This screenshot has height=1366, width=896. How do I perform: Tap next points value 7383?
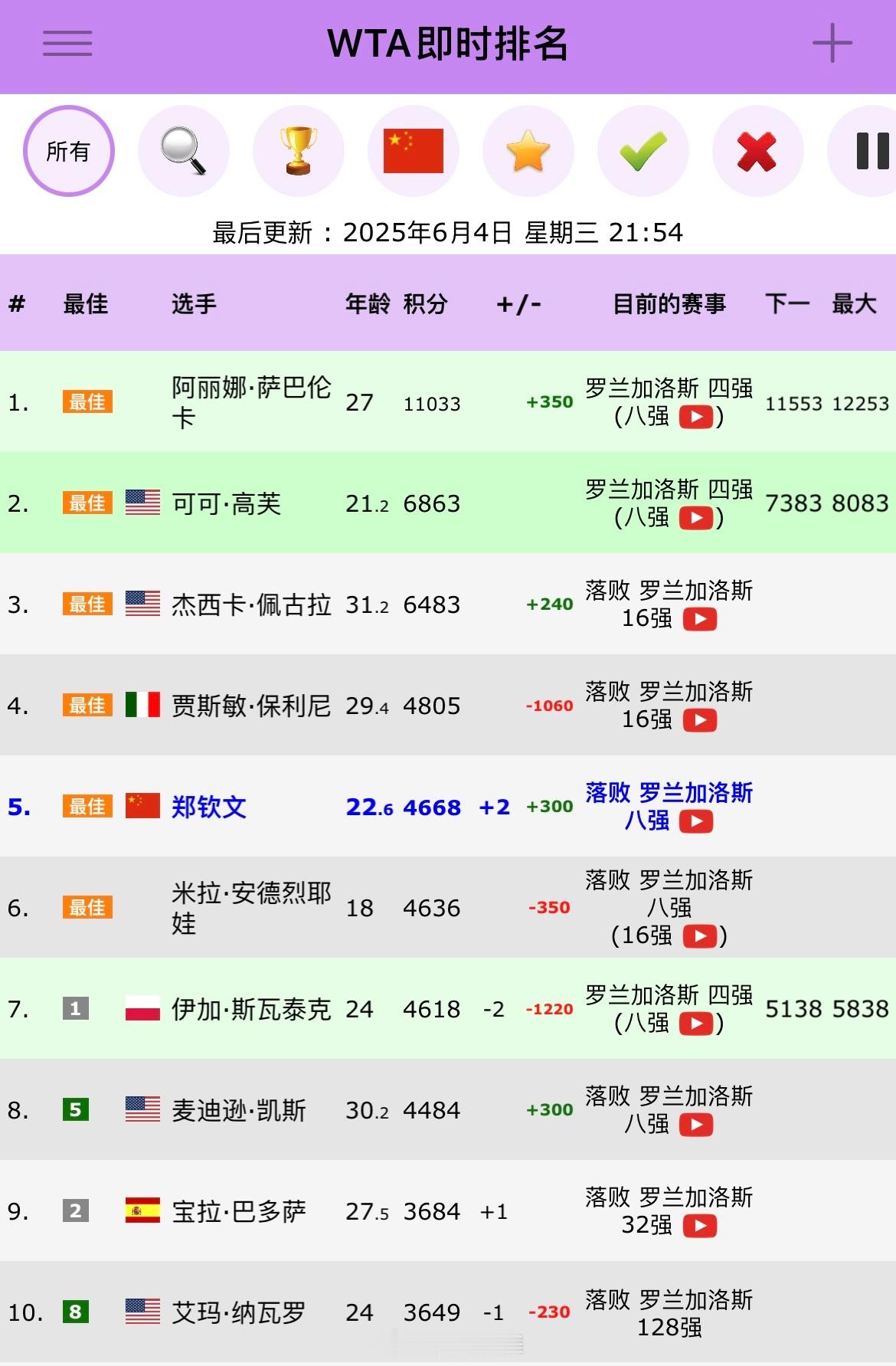coord(794,503)
